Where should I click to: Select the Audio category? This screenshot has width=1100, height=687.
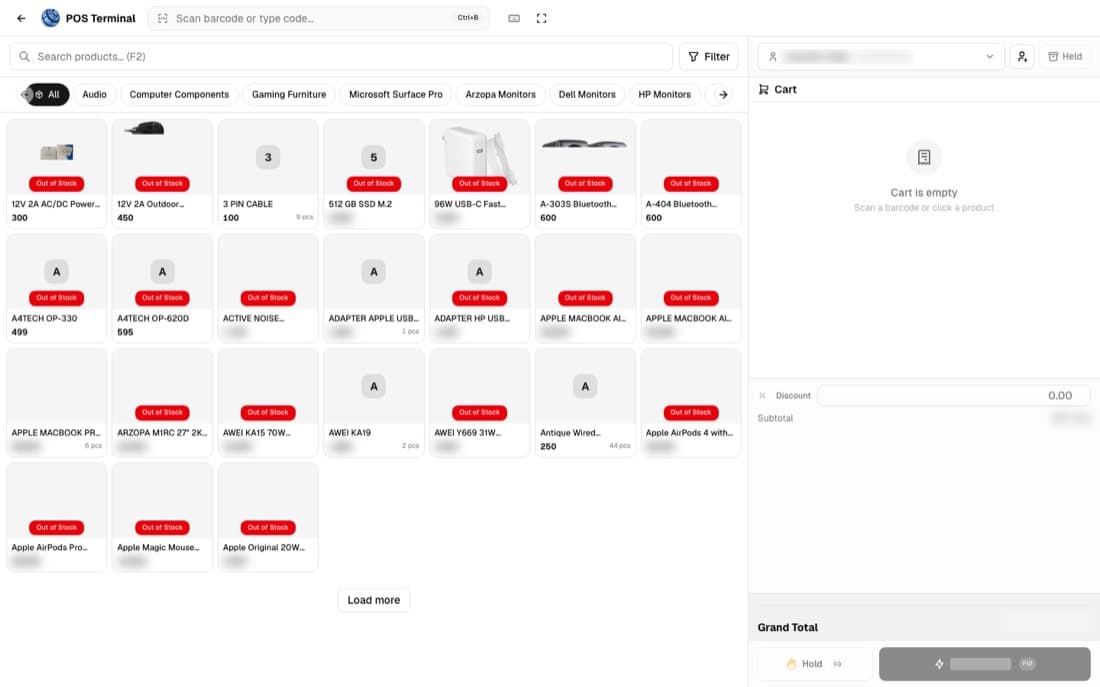94,95
